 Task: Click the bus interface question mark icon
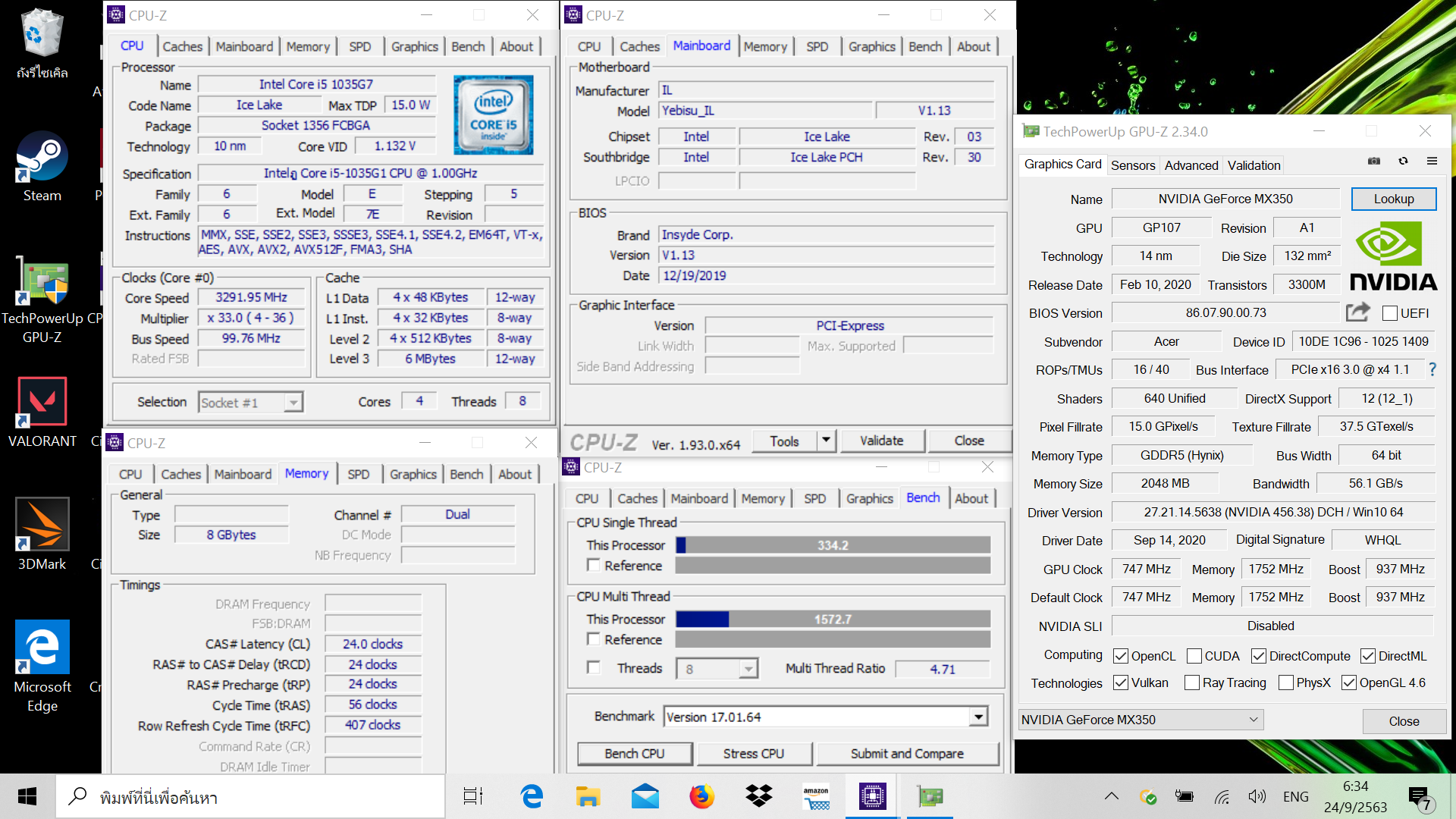(1432, 369)
